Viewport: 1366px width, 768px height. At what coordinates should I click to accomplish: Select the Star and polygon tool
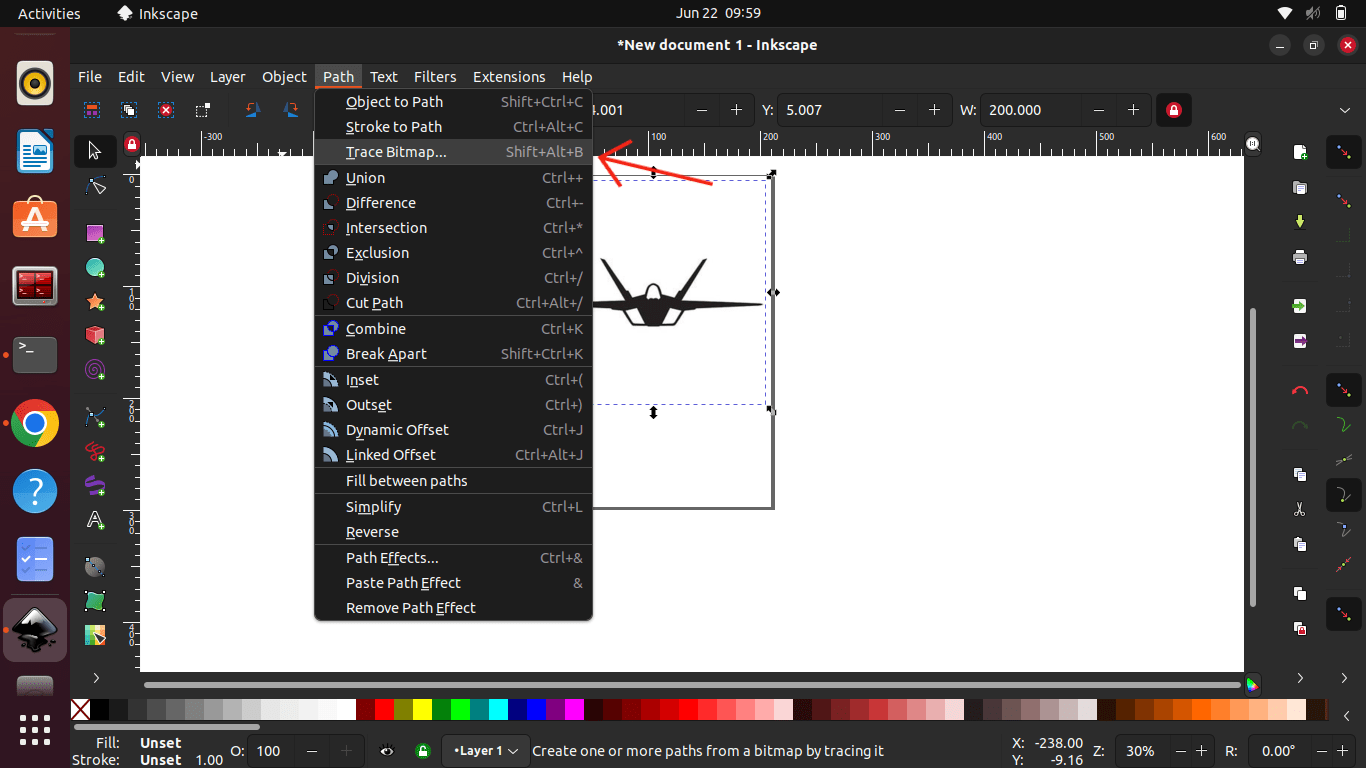95,302
